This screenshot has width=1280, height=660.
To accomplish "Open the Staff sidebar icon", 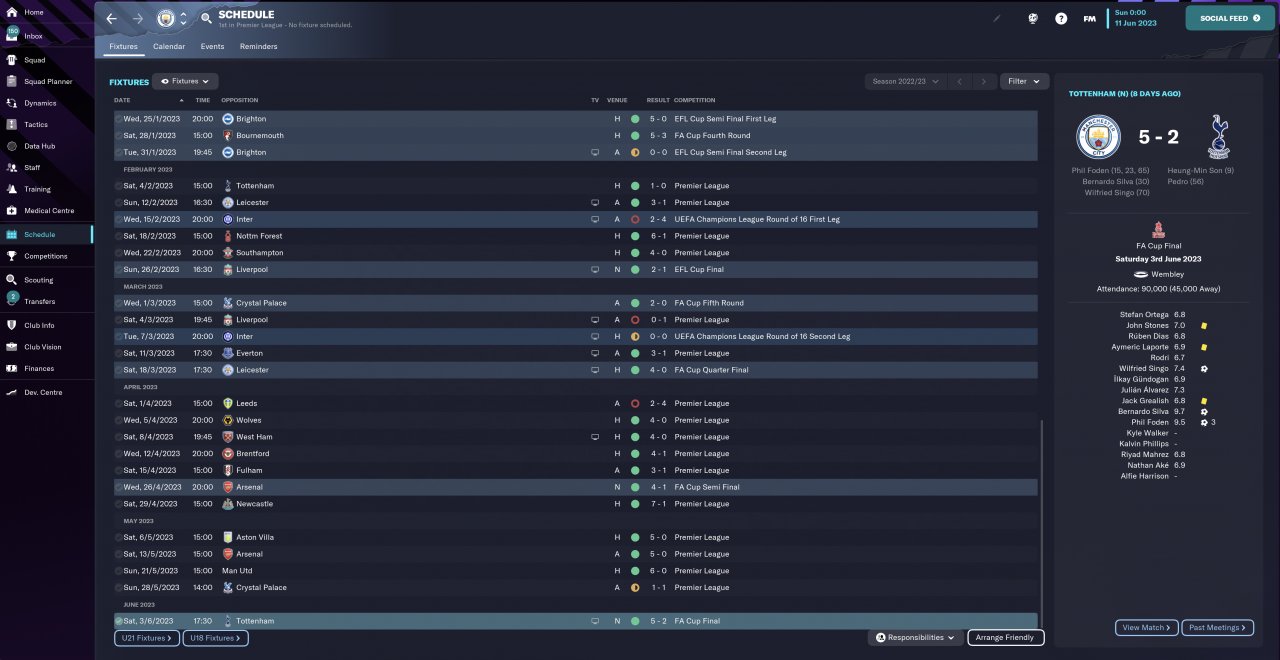I will tap(12, 167).
